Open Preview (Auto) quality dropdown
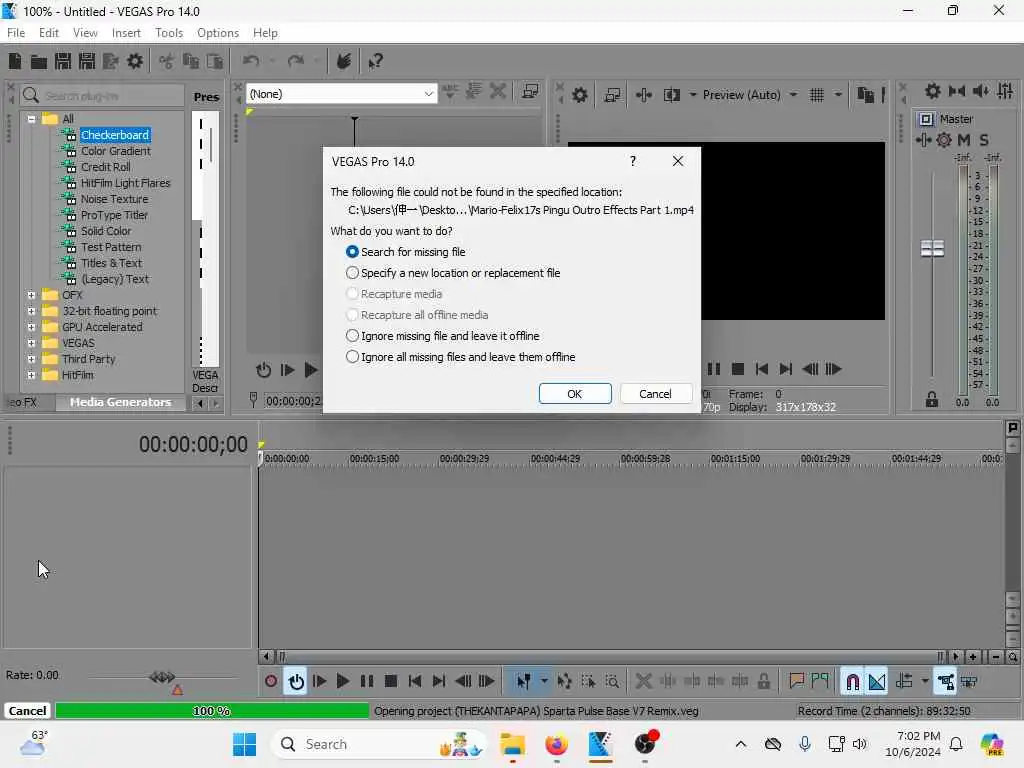The image size is (1024, 768). click(x=749, y=95)
